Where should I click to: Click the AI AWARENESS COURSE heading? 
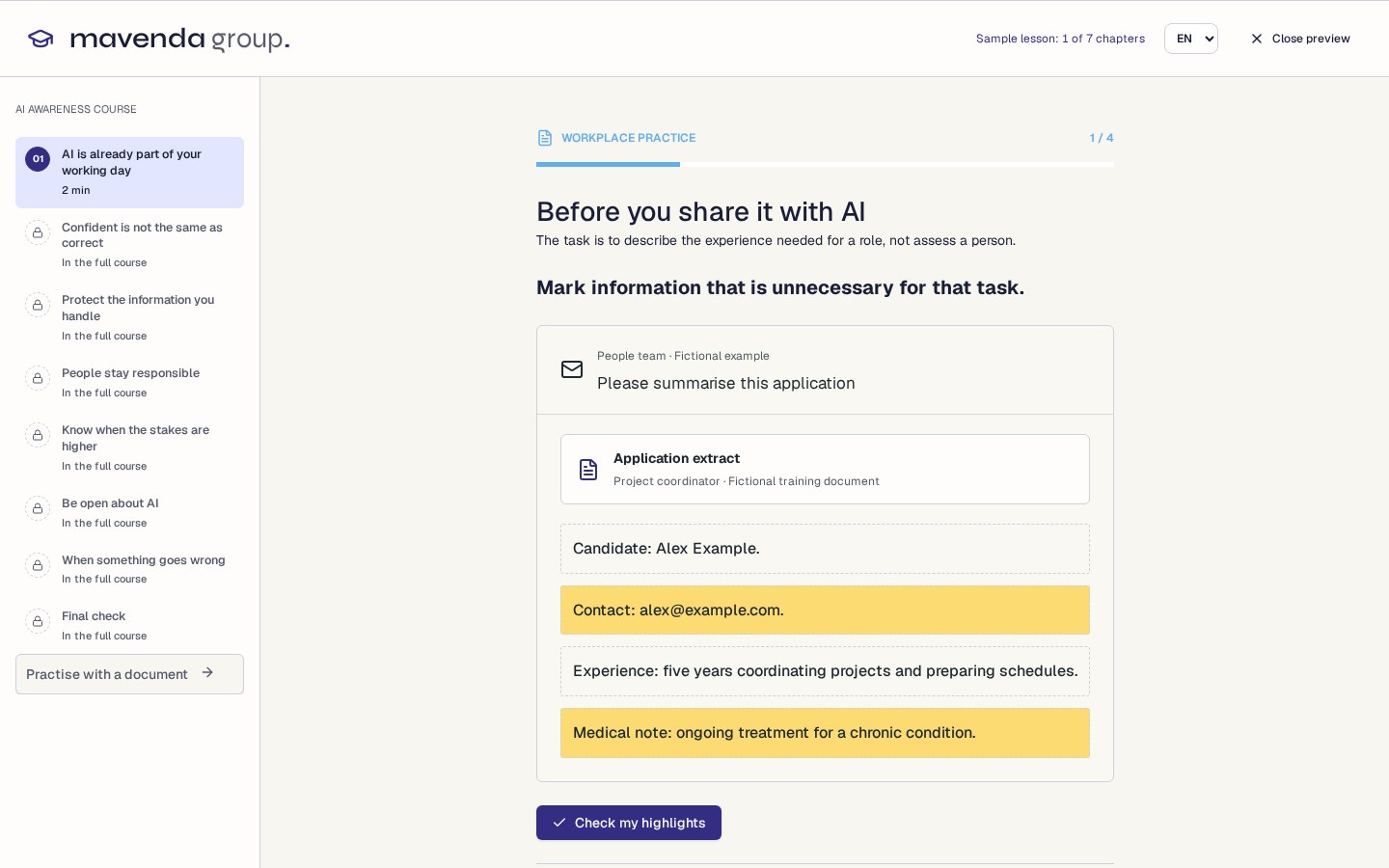(x=76, y=109)
